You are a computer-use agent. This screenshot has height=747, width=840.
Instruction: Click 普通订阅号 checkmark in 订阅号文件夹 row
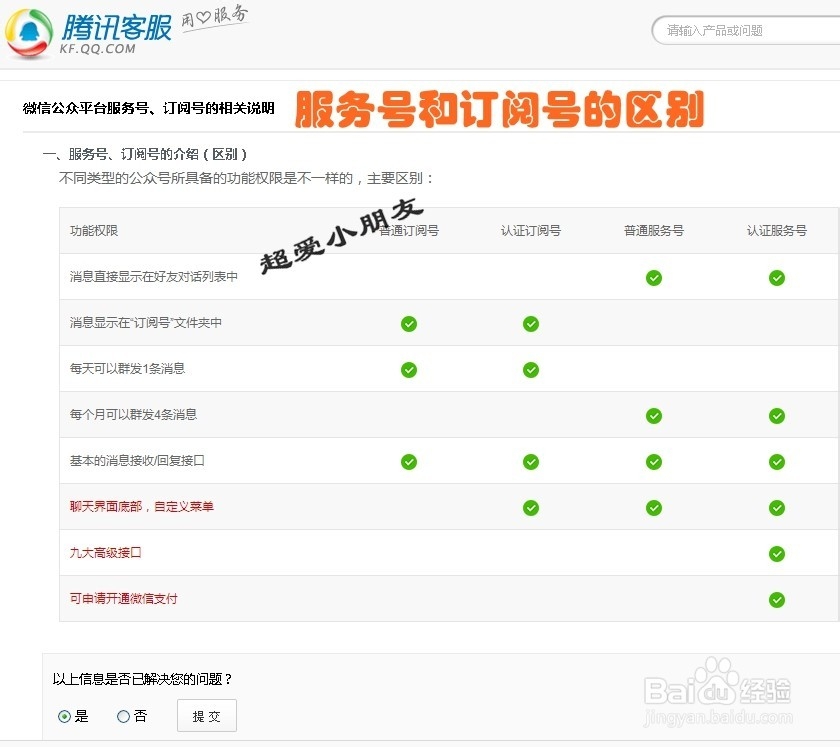(409, 324)
